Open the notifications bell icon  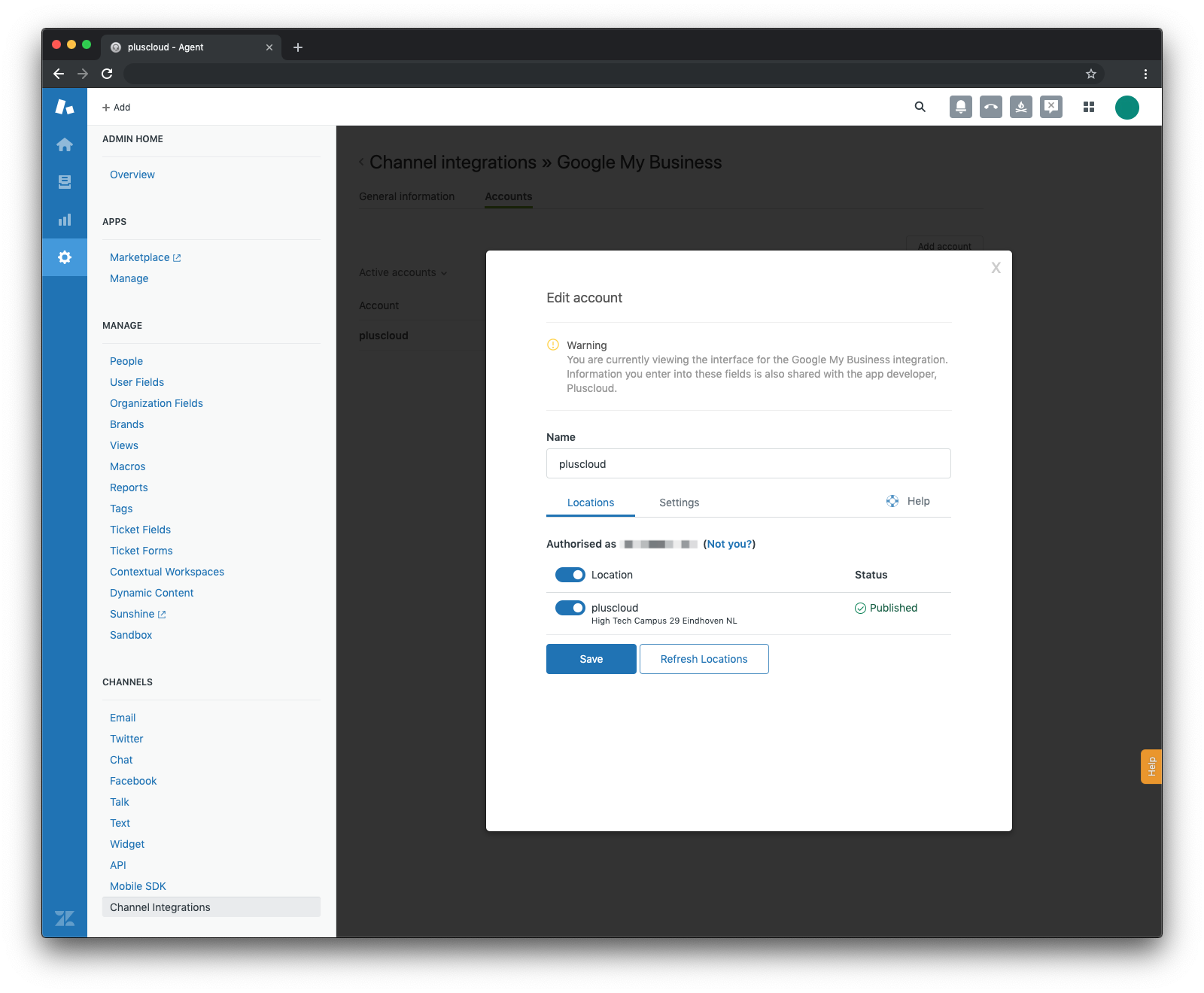(x=961, y=107)
